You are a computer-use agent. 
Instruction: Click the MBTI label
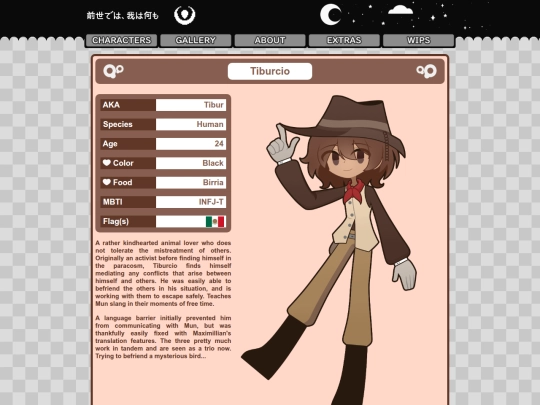112,202
